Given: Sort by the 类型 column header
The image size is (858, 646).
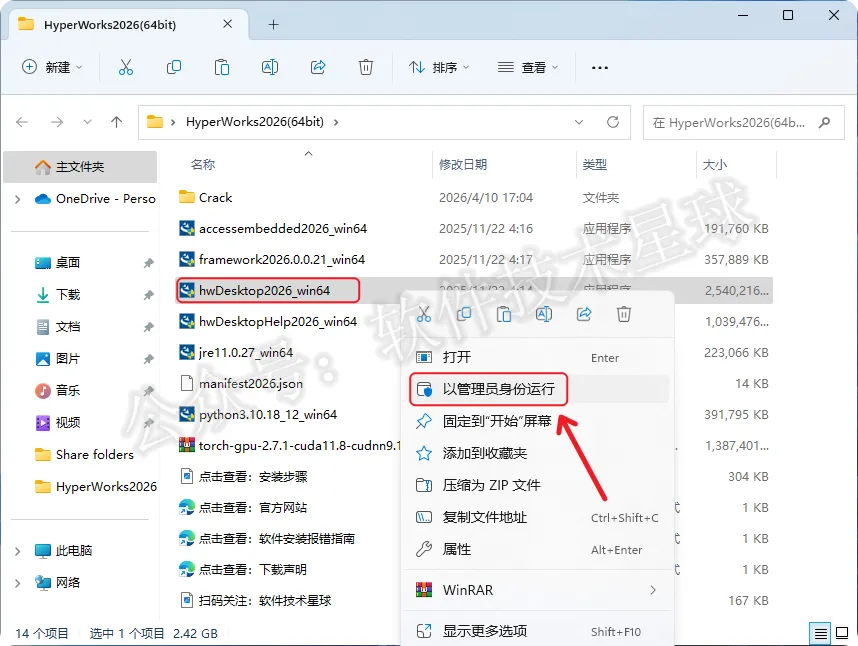Looking at the screenshot, I should [x=595, y=164].
